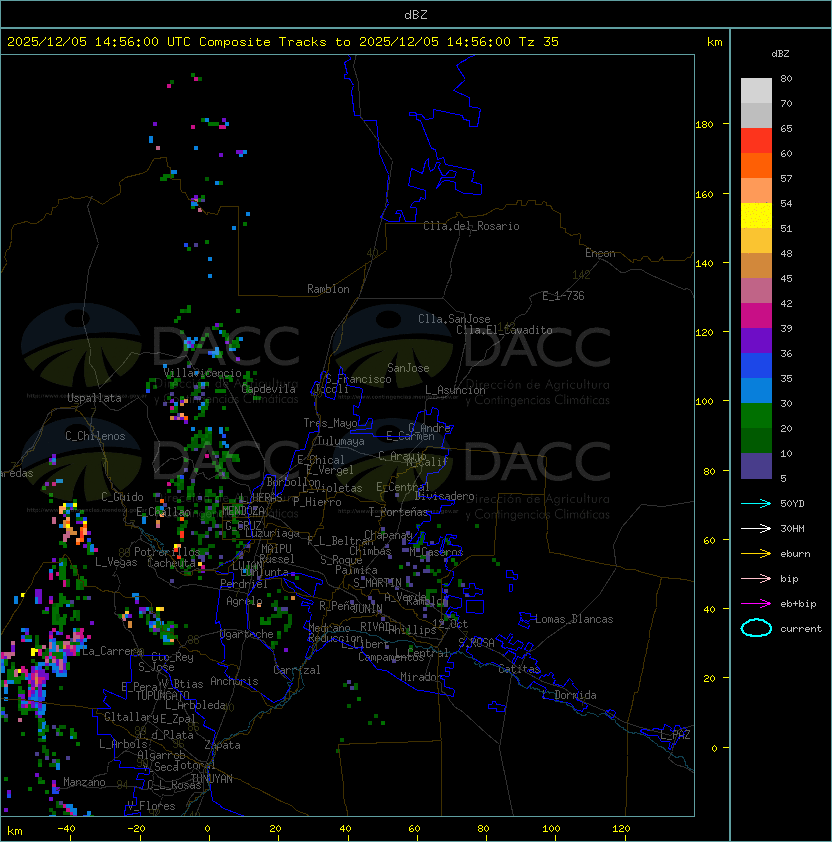Select the bright yellow legend swatch
The width and height of the screenshot is (832, 842).
[756, 215]
